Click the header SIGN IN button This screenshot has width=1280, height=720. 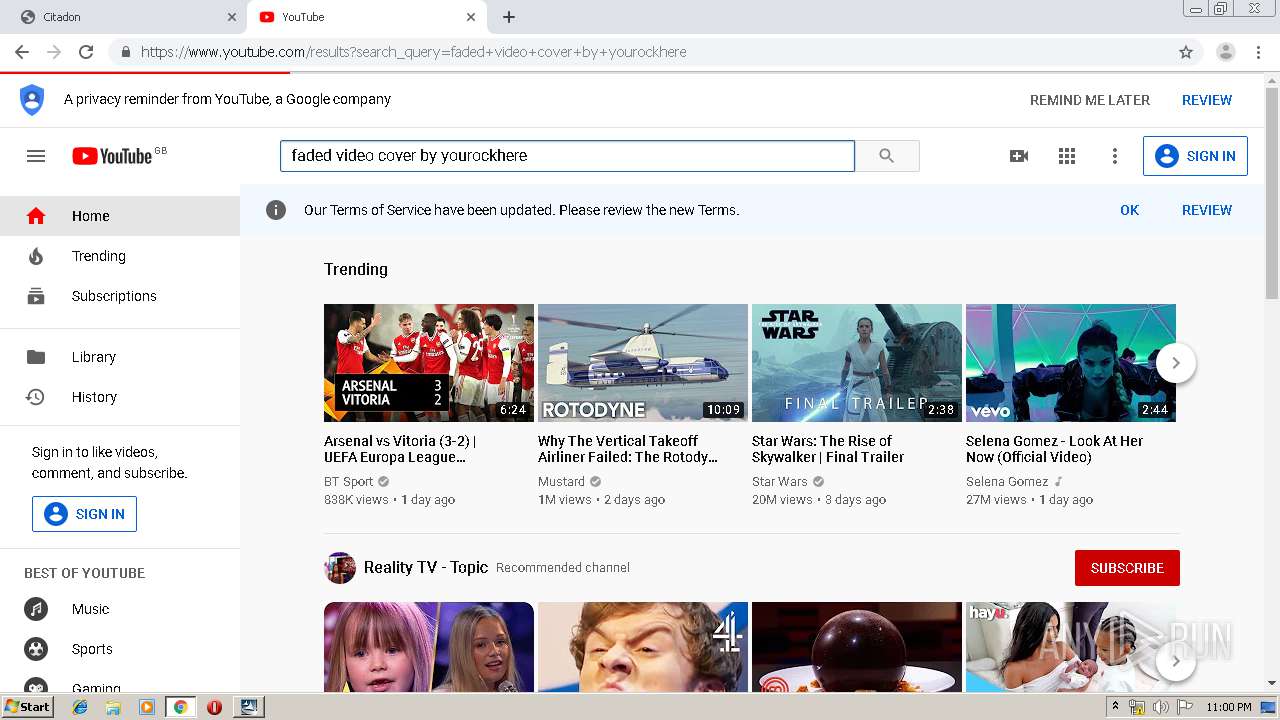(1195, 156)
